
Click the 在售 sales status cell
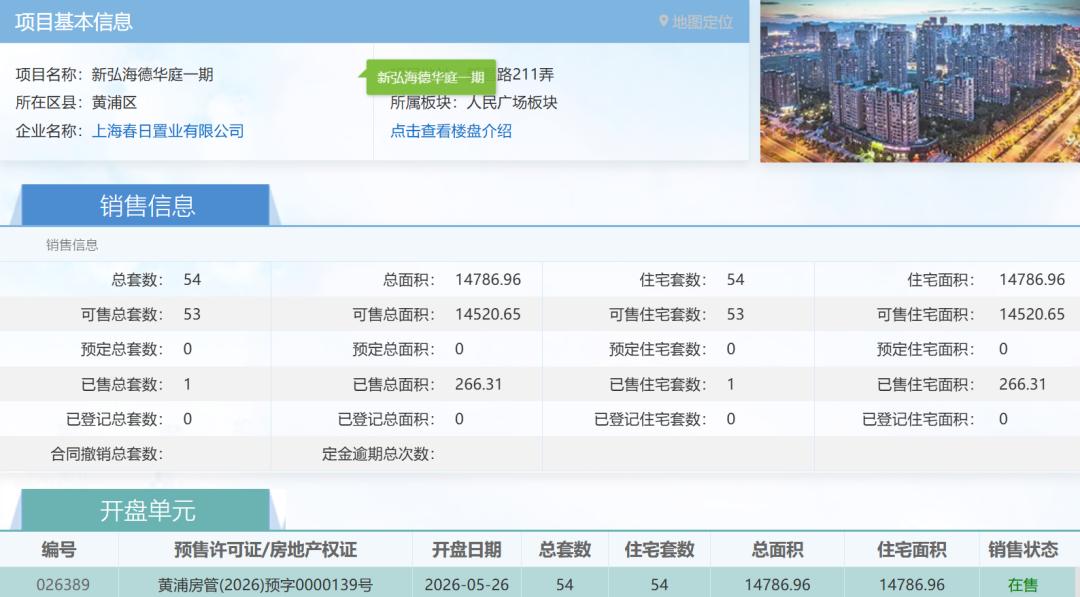point(1023,585)
